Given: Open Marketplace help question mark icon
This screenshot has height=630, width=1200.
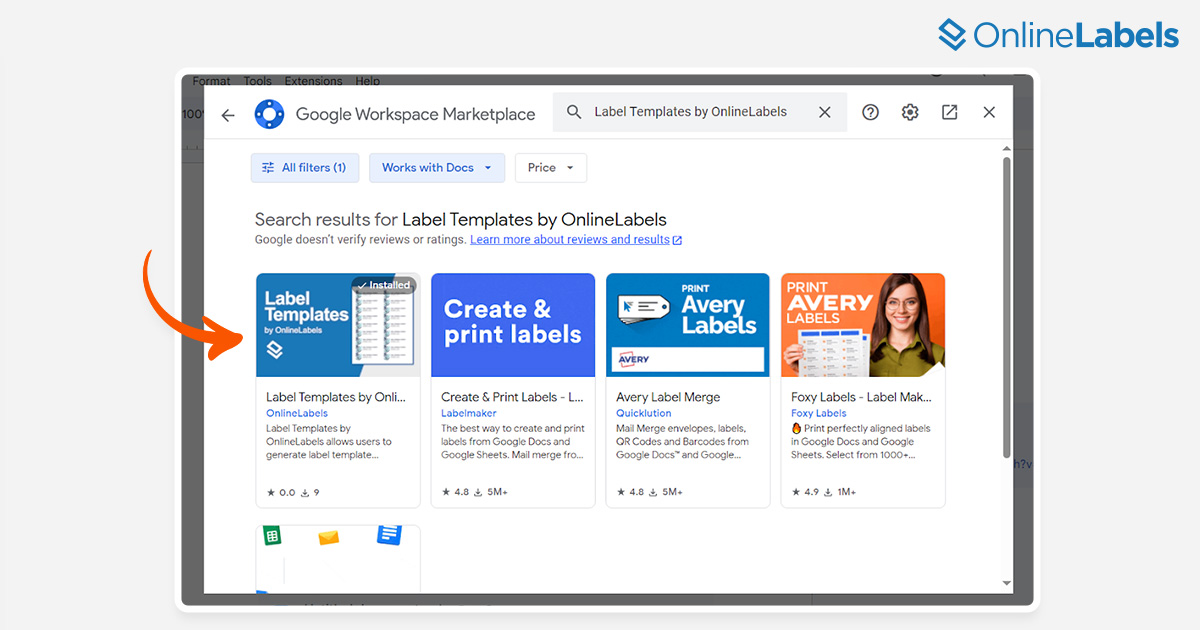Looking at the screenshot, I should pos(871,112).
